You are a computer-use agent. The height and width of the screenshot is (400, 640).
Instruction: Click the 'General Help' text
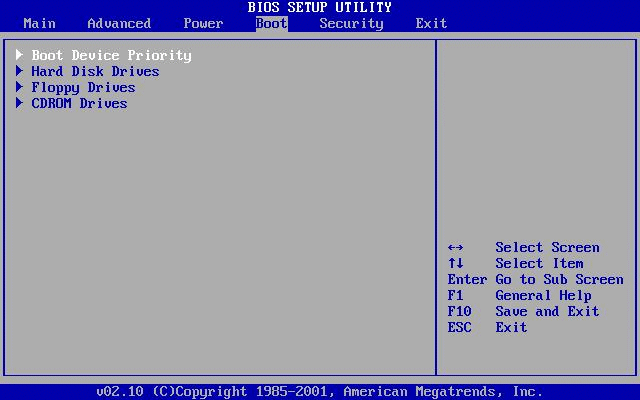click(x=543, y=296)
